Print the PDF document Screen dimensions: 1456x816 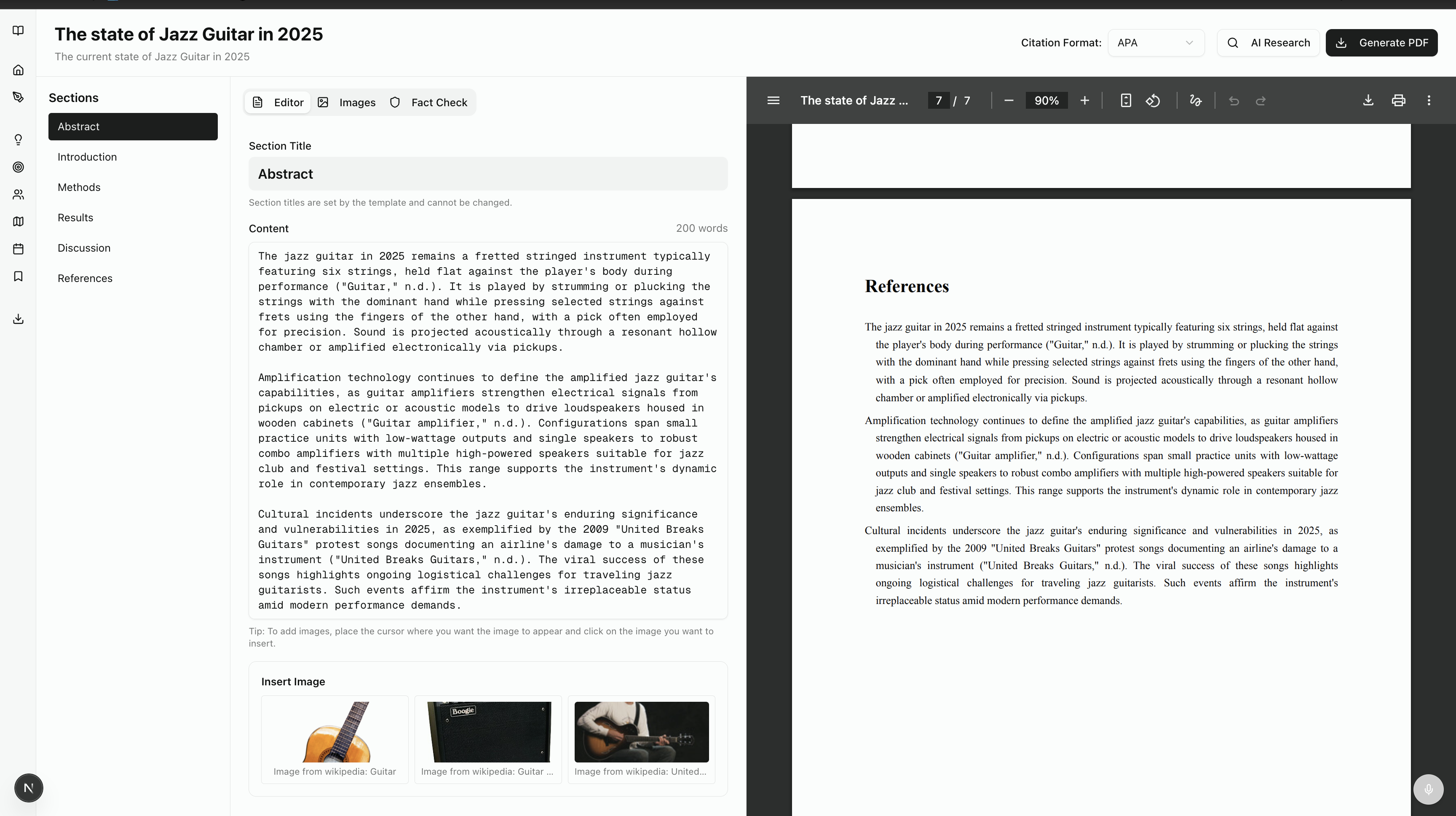click(x=1398, y=101)
